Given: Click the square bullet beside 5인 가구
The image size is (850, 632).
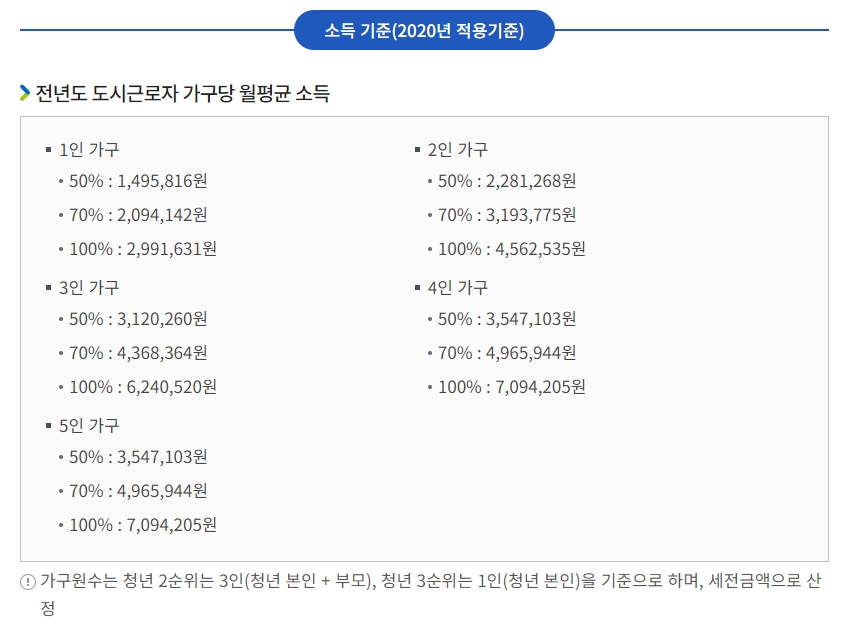Looking at the screenshot, I should (x=48, y=425).
